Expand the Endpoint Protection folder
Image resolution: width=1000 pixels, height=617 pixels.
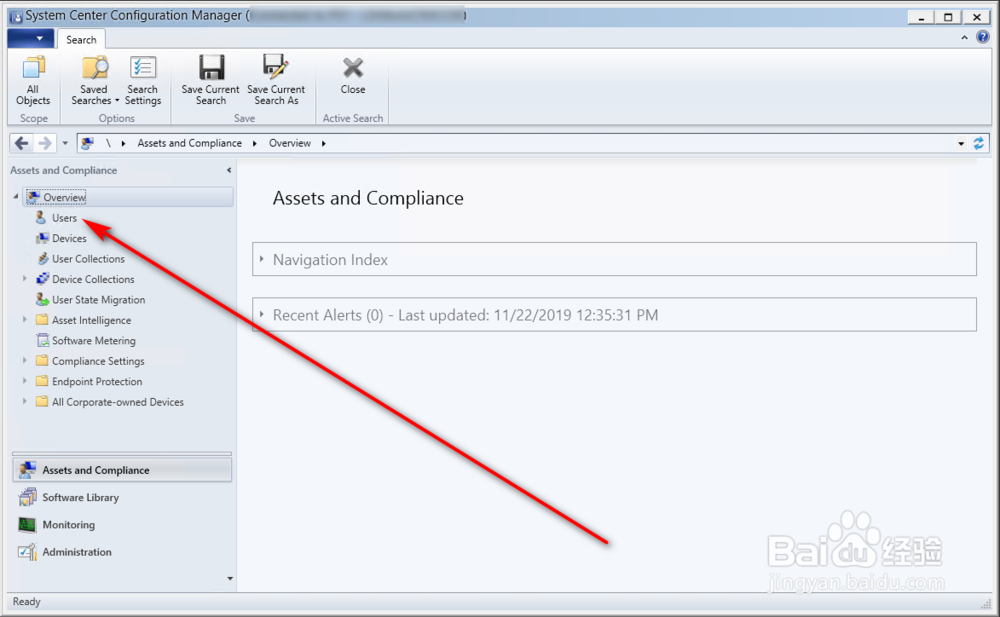click(24, 381)
